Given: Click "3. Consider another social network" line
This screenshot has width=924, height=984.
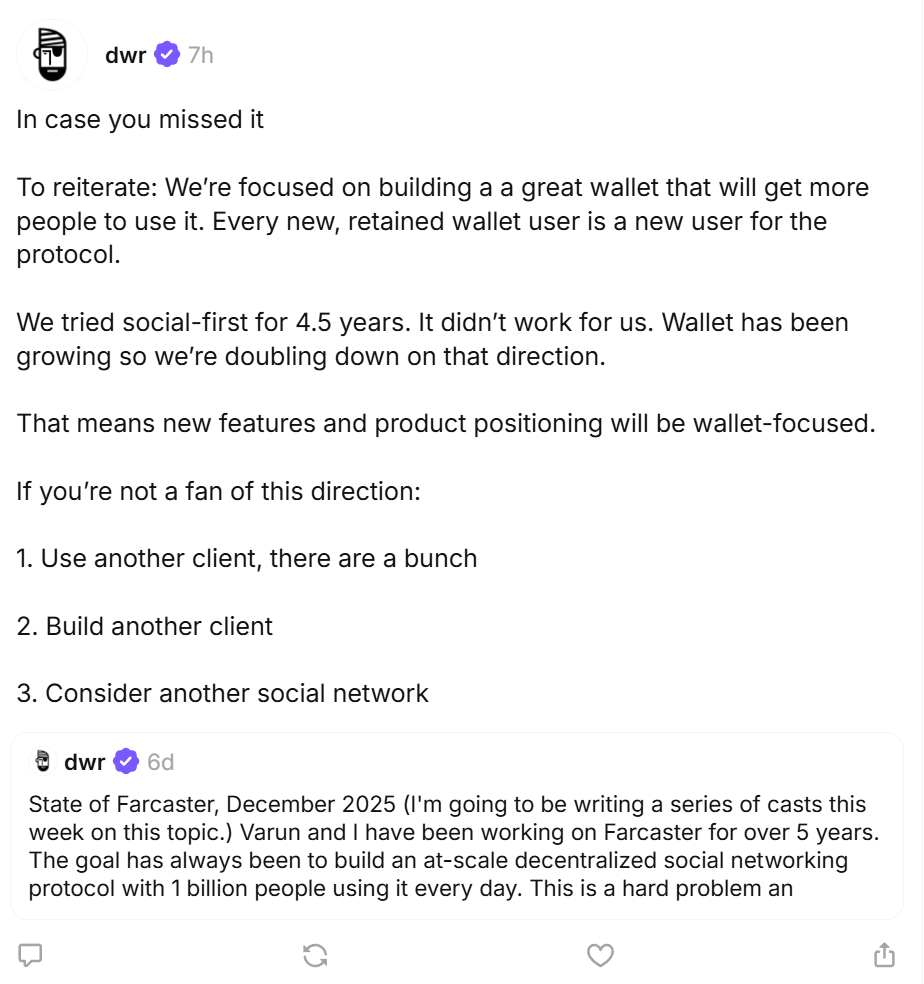Looking at the screenshot, I should 222,693.
